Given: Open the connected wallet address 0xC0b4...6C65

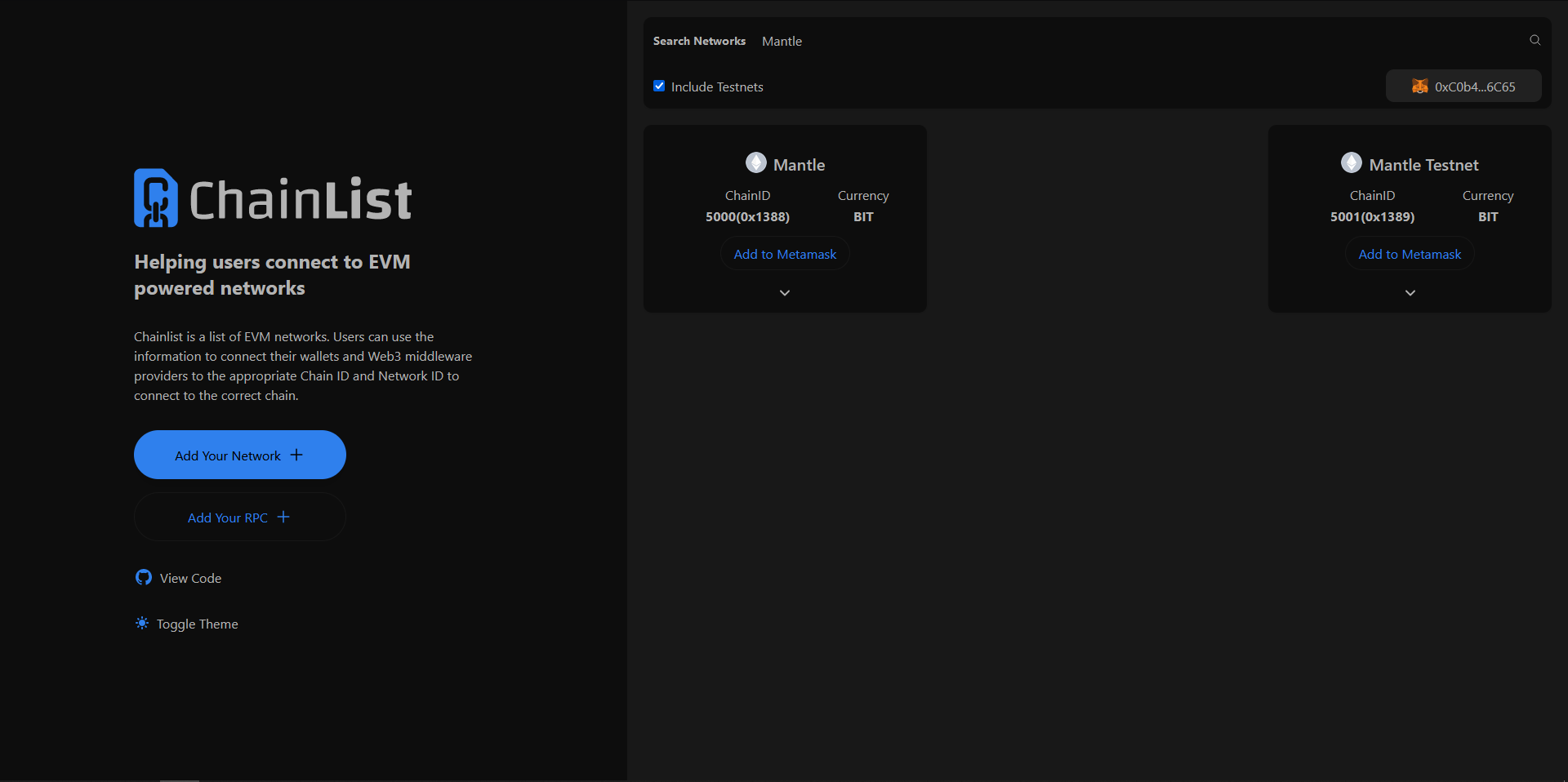Looking at the screenshot, I should [1474, 87].
